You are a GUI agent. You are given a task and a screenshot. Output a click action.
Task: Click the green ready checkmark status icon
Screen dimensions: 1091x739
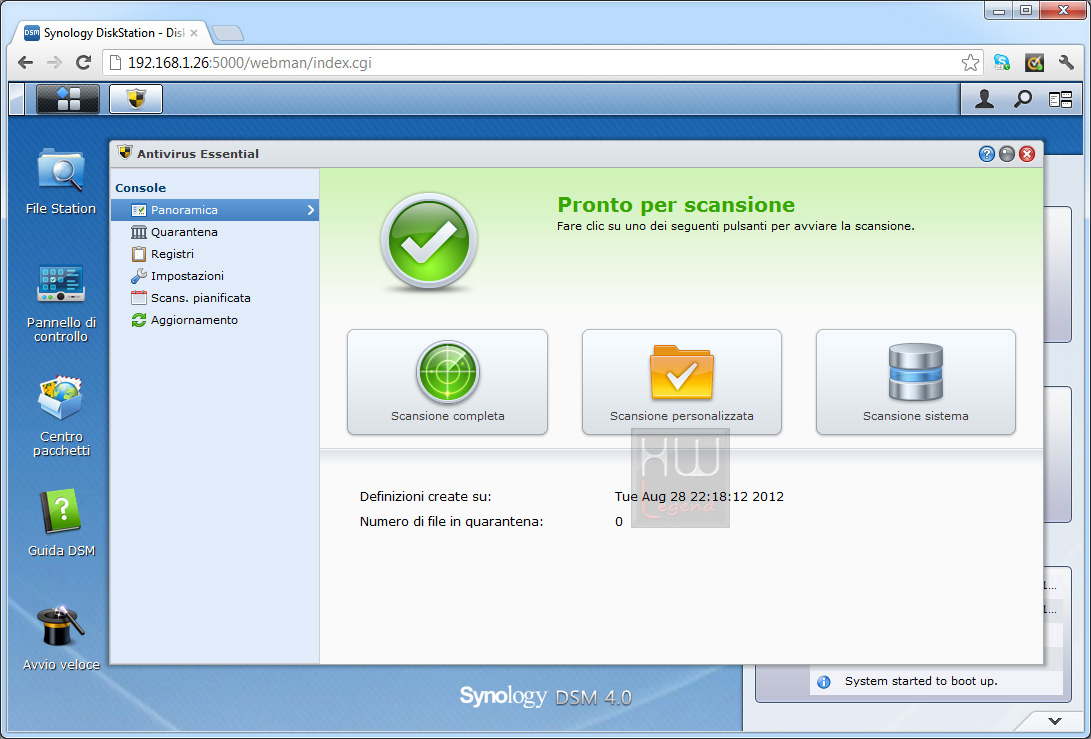pyautogui.click(x=429, y=241)
